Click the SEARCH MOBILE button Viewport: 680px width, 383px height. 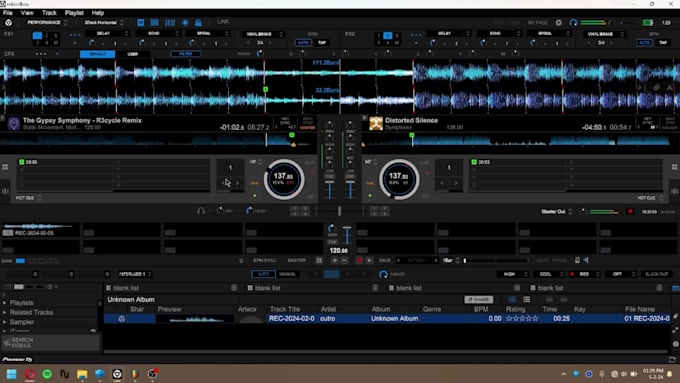pos(50,343)
